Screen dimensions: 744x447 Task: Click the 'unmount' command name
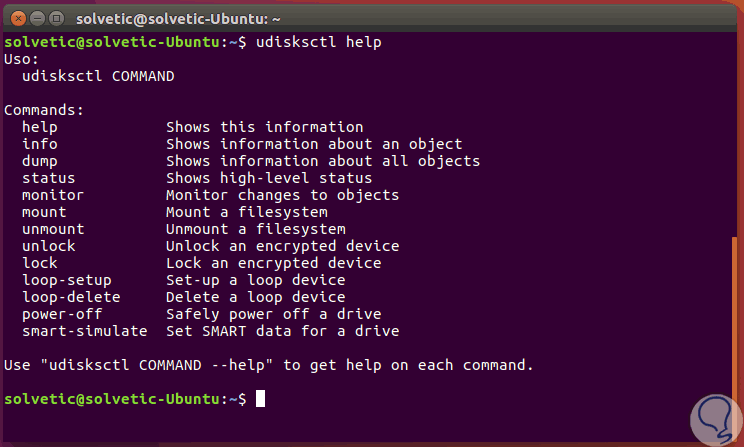click(53, 229)
